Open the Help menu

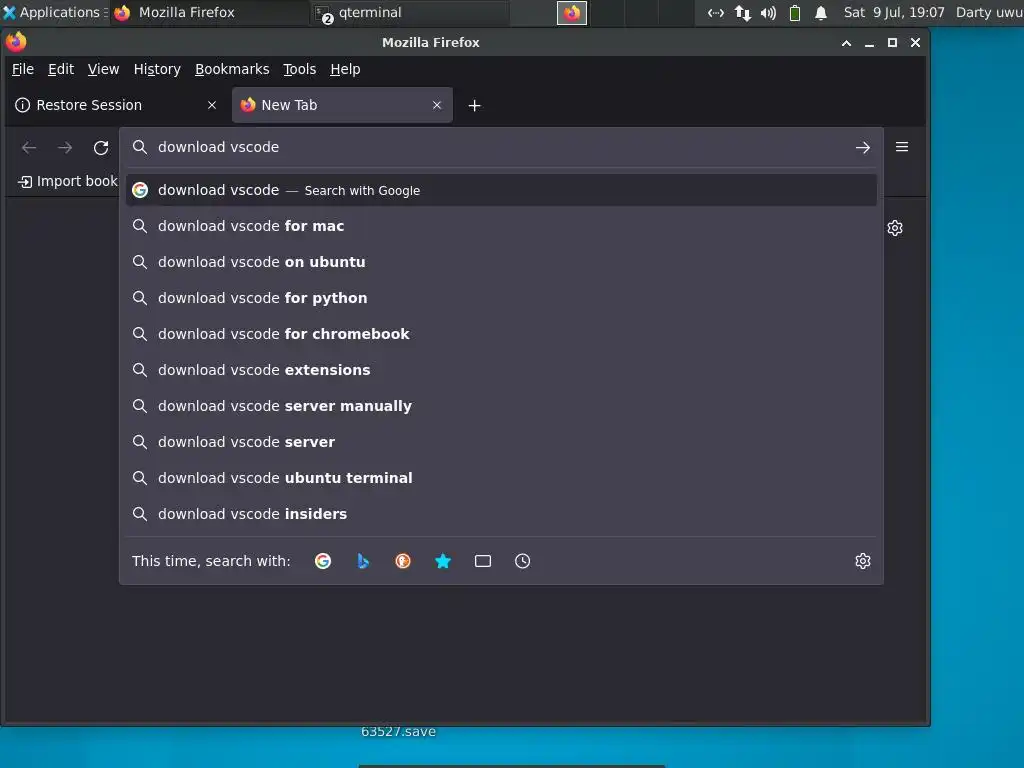345,69
